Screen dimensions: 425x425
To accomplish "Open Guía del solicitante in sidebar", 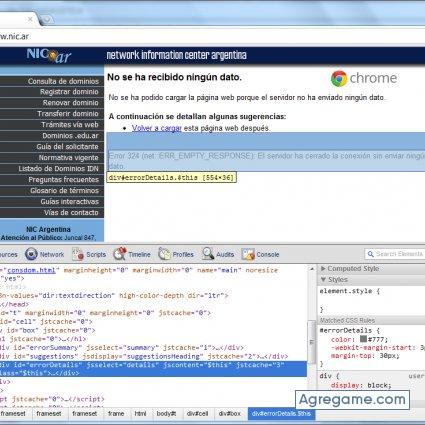I will [67, 147].
